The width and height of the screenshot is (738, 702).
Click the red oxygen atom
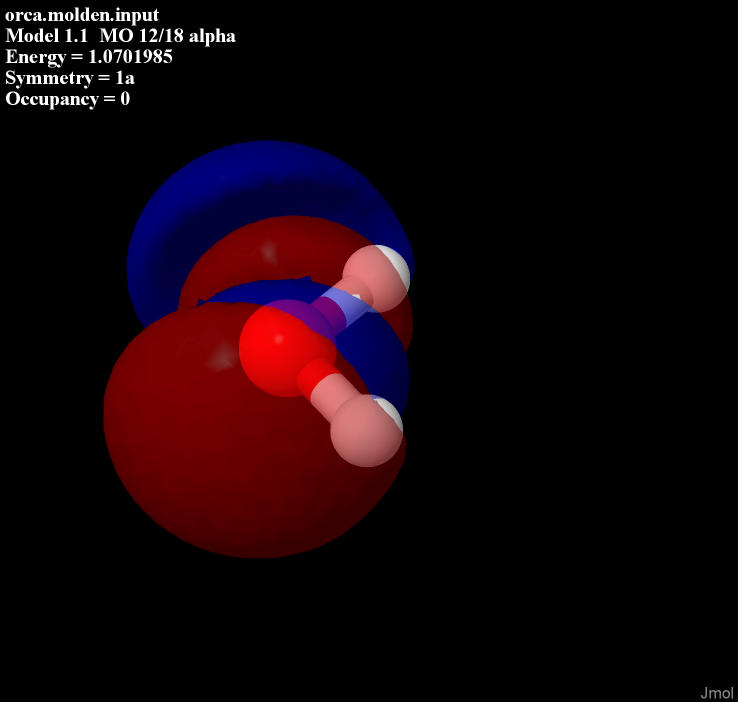click(286, 349)
